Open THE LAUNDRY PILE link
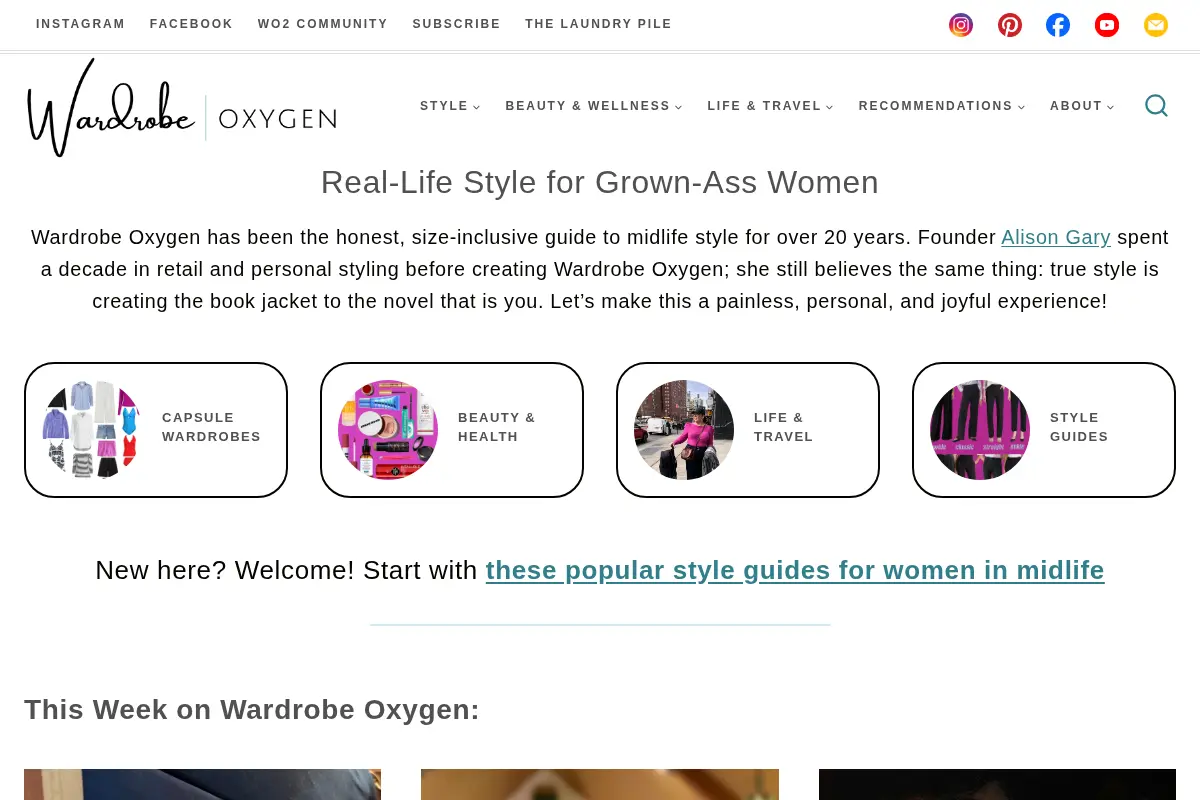1200x800 pixels. point(599,24)
